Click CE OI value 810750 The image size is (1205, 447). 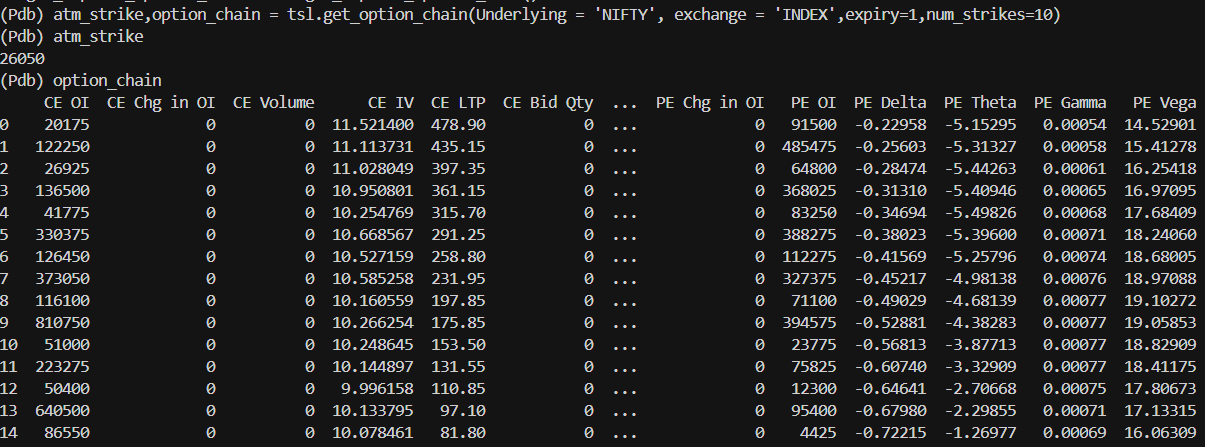pos(63,323)
